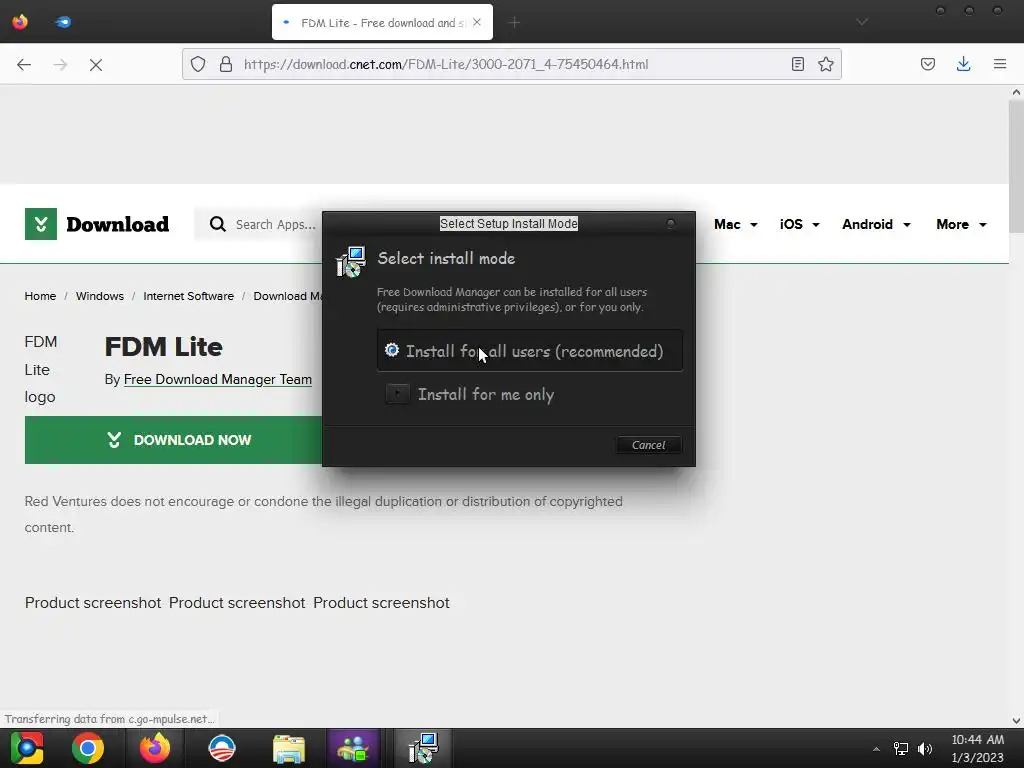Viewport: 1024px width, 768px height.
Task: Bookmark this page with star icon
Action: click(x=825, y=64)
